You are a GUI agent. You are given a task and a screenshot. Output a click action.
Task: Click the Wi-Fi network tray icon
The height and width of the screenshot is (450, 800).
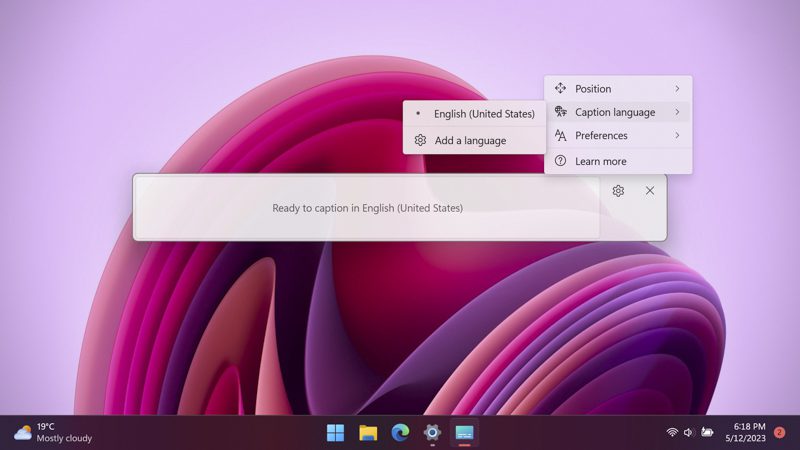[672, 433]
